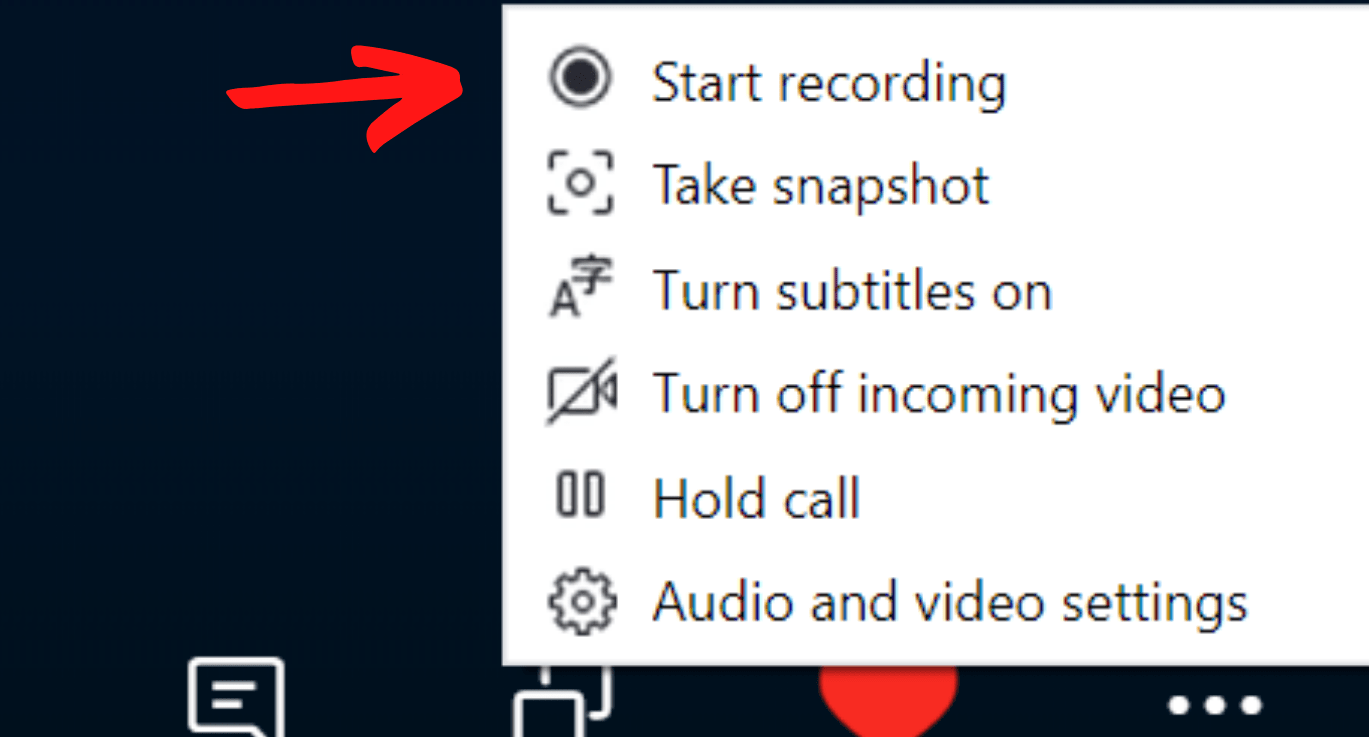Enable subtitles for the call
Screen dimensions: 1369x737
pyautogui.click(x=852, y=289)
